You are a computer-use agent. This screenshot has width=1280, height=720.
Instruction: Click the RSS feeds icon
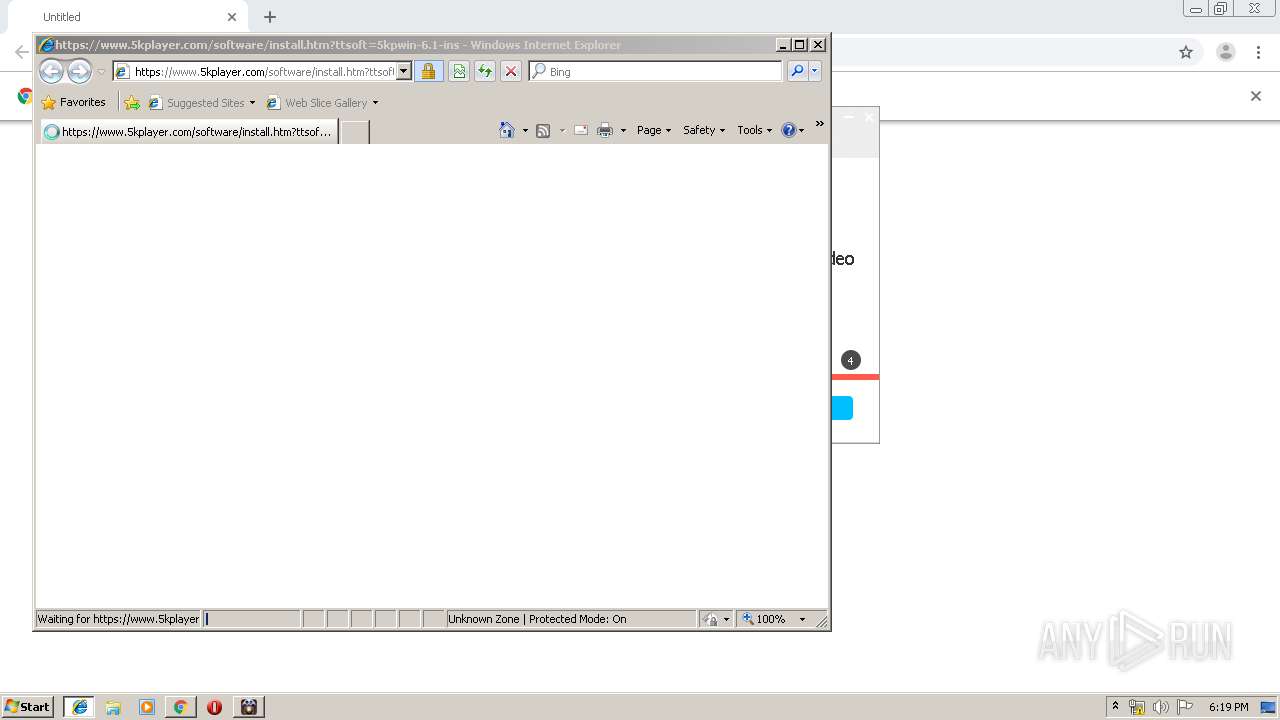[543, 130]
